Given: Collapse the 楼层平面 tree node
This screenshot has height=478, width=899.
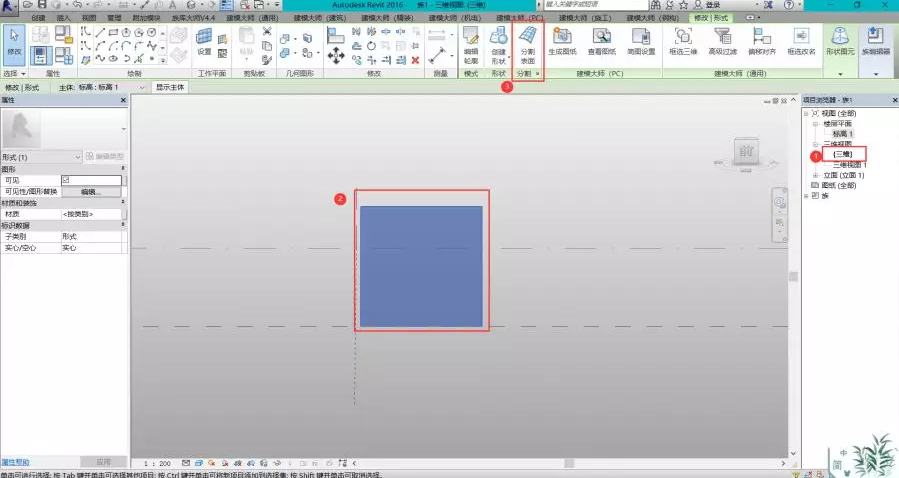Looking at the screenshot, I should tap(815, 124).
